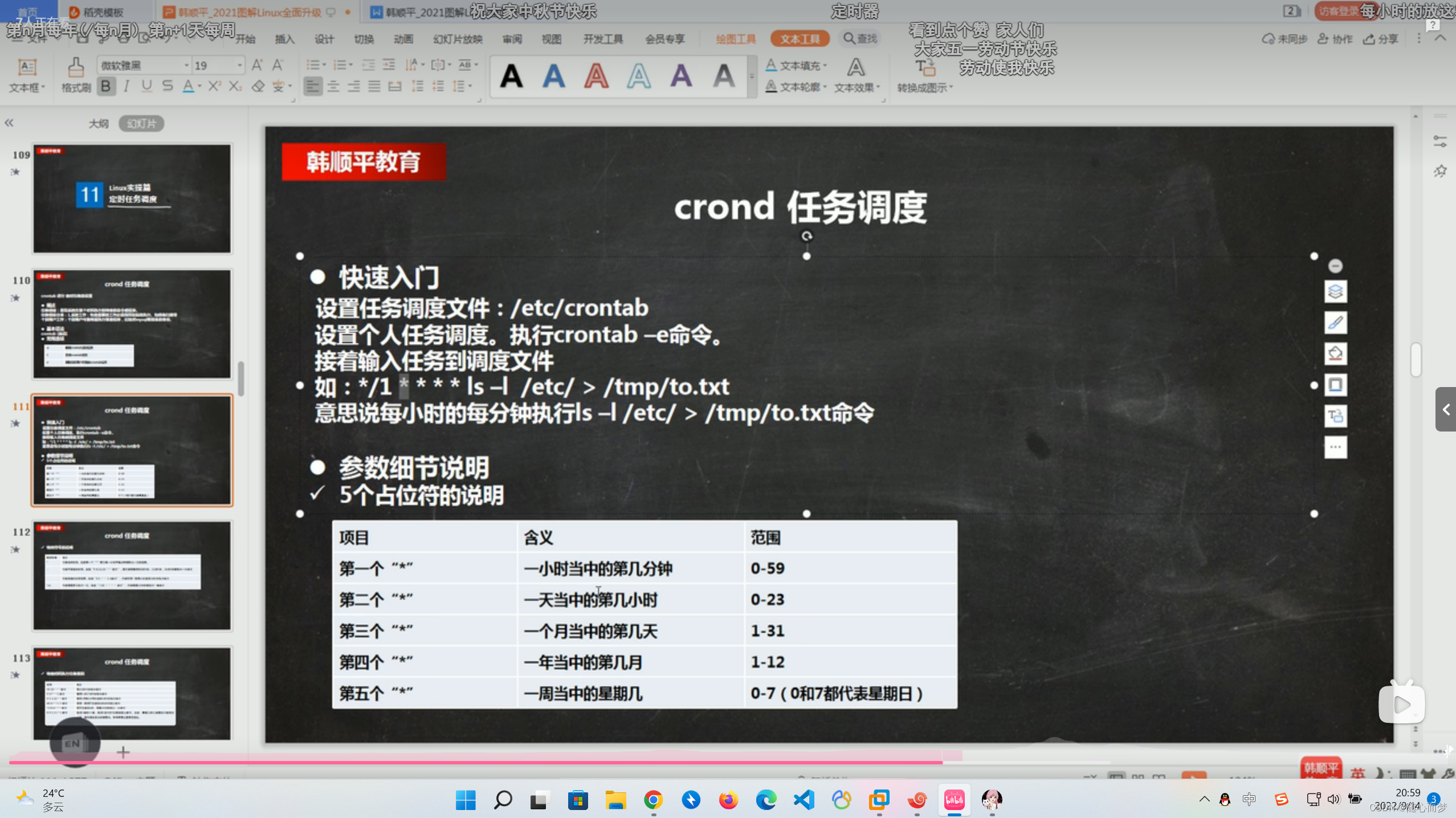The image size is (1456, 818).
Task: Increase paragraph spacing icon
Action: [x=418, y=87]
